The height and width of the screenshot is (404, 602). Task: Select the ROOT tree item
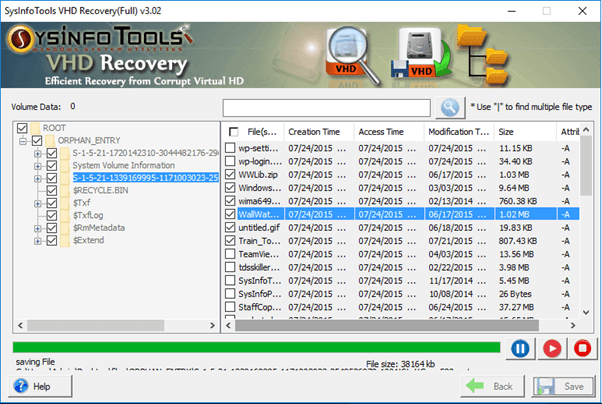coord(54,128)
